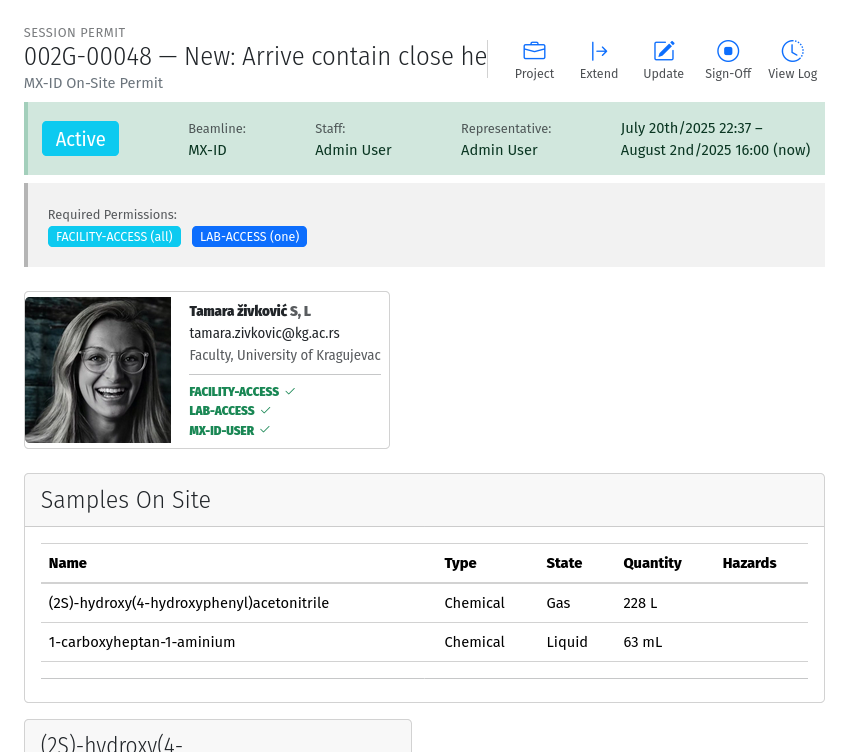The image size is (849, 752).
Task: Click the Update pencil icon
Action: coord(663,51)
